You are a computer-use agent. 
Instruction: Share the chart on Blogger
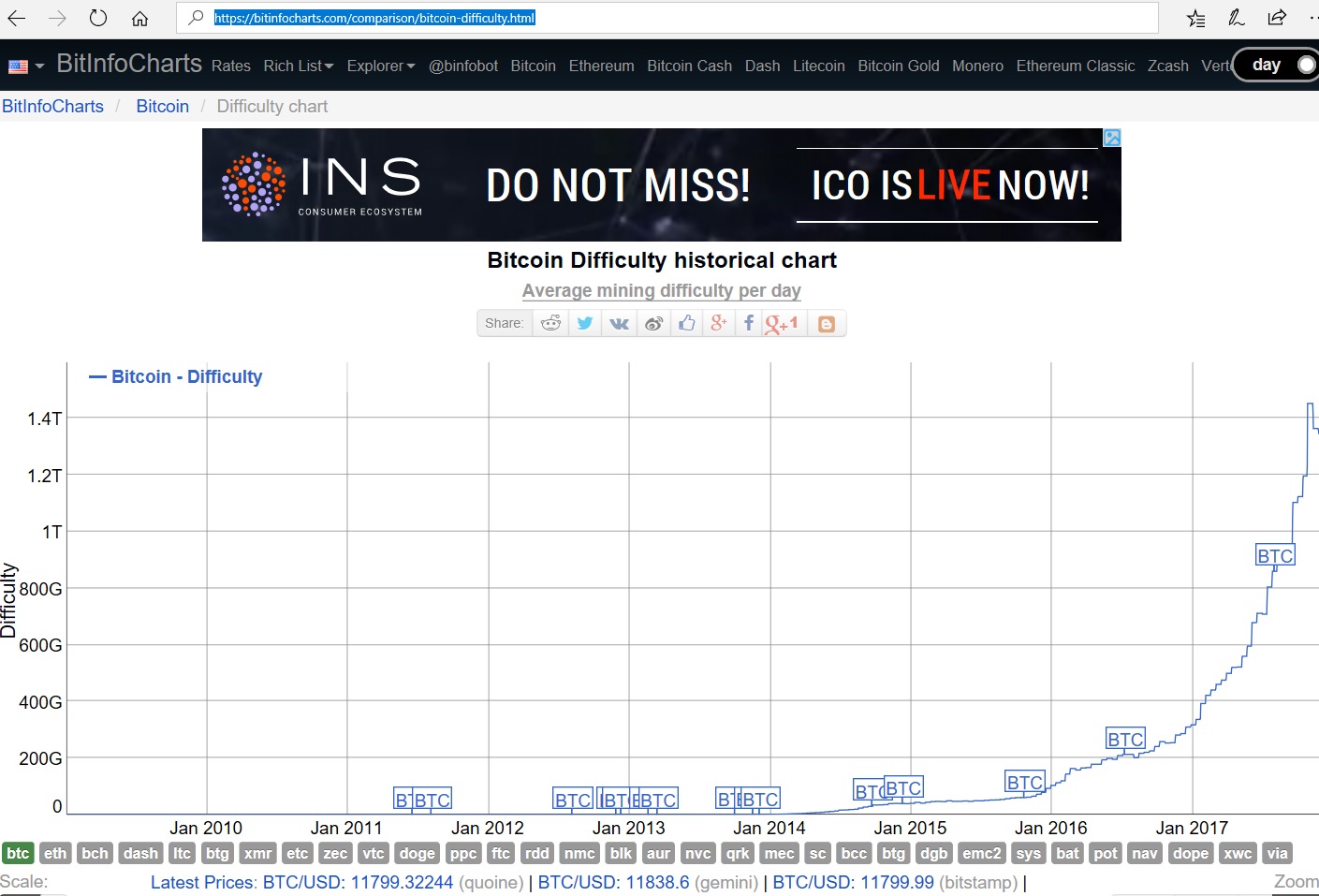click(827, 323)
